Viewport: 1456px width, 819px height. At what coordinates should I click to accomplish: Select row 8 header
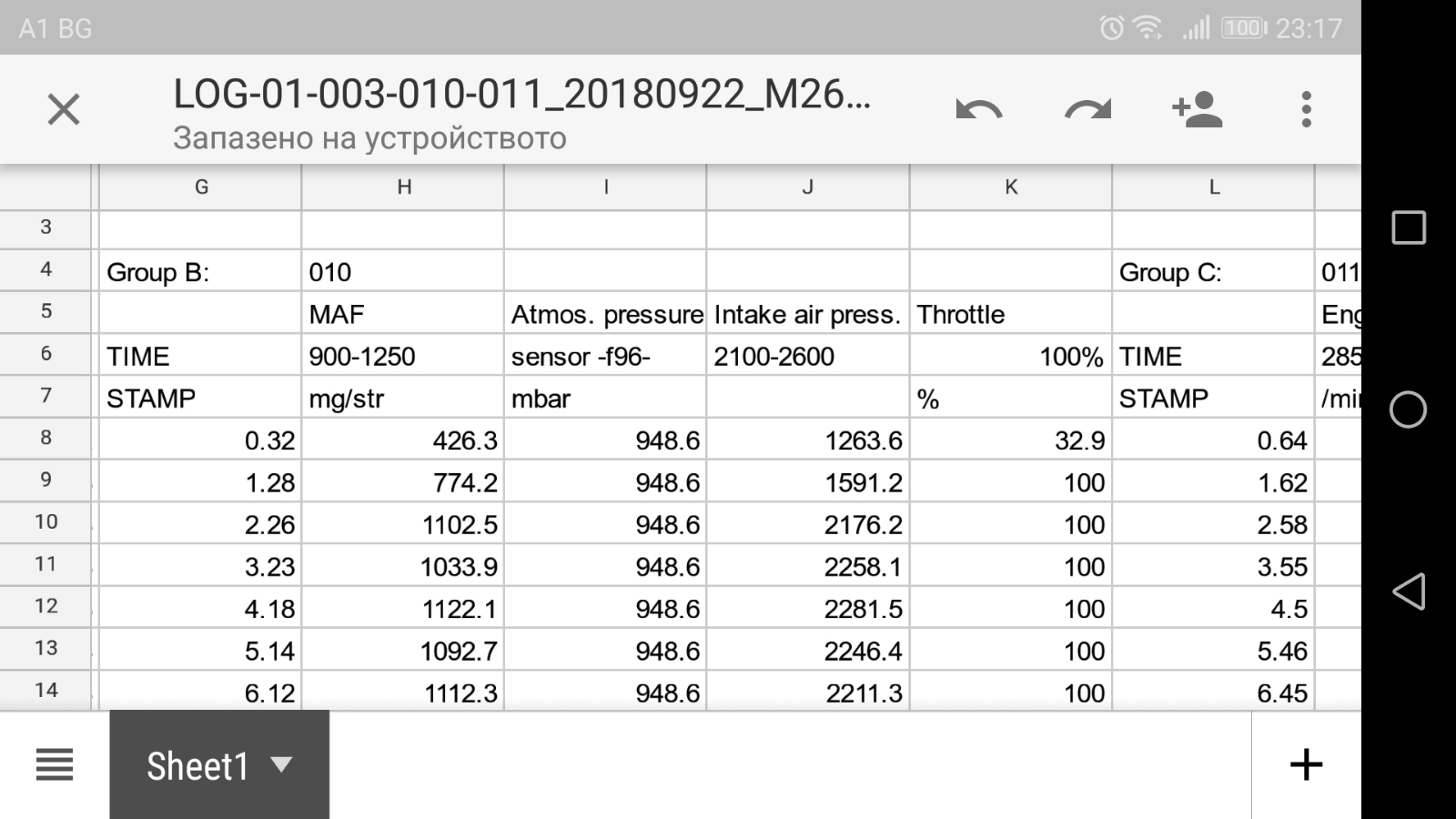45,438
